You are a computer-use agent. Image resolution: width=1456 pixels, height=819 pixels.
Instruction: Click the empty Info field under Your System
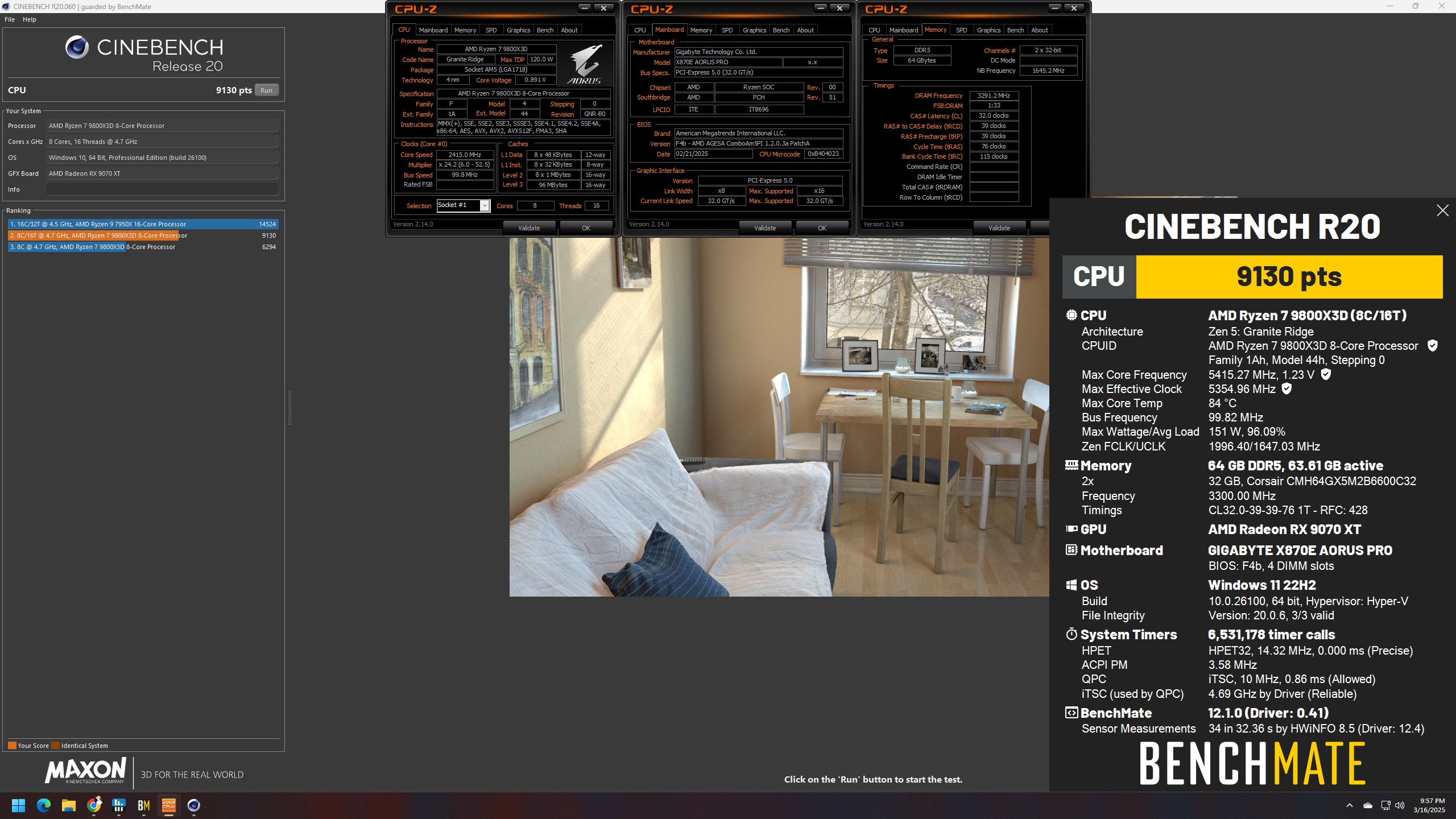163,189
